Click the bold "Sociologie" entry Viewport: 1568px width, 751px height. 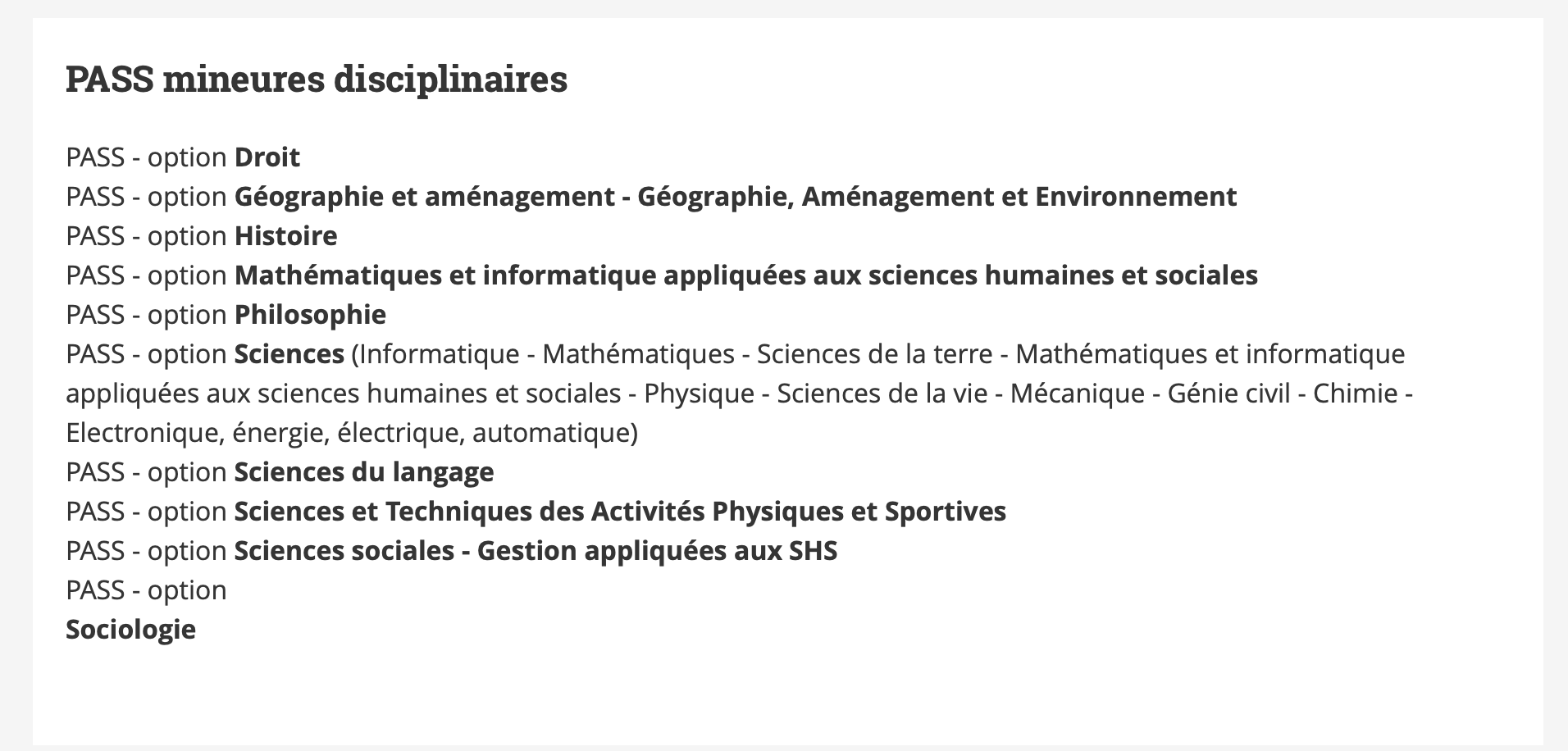(130, 630)
